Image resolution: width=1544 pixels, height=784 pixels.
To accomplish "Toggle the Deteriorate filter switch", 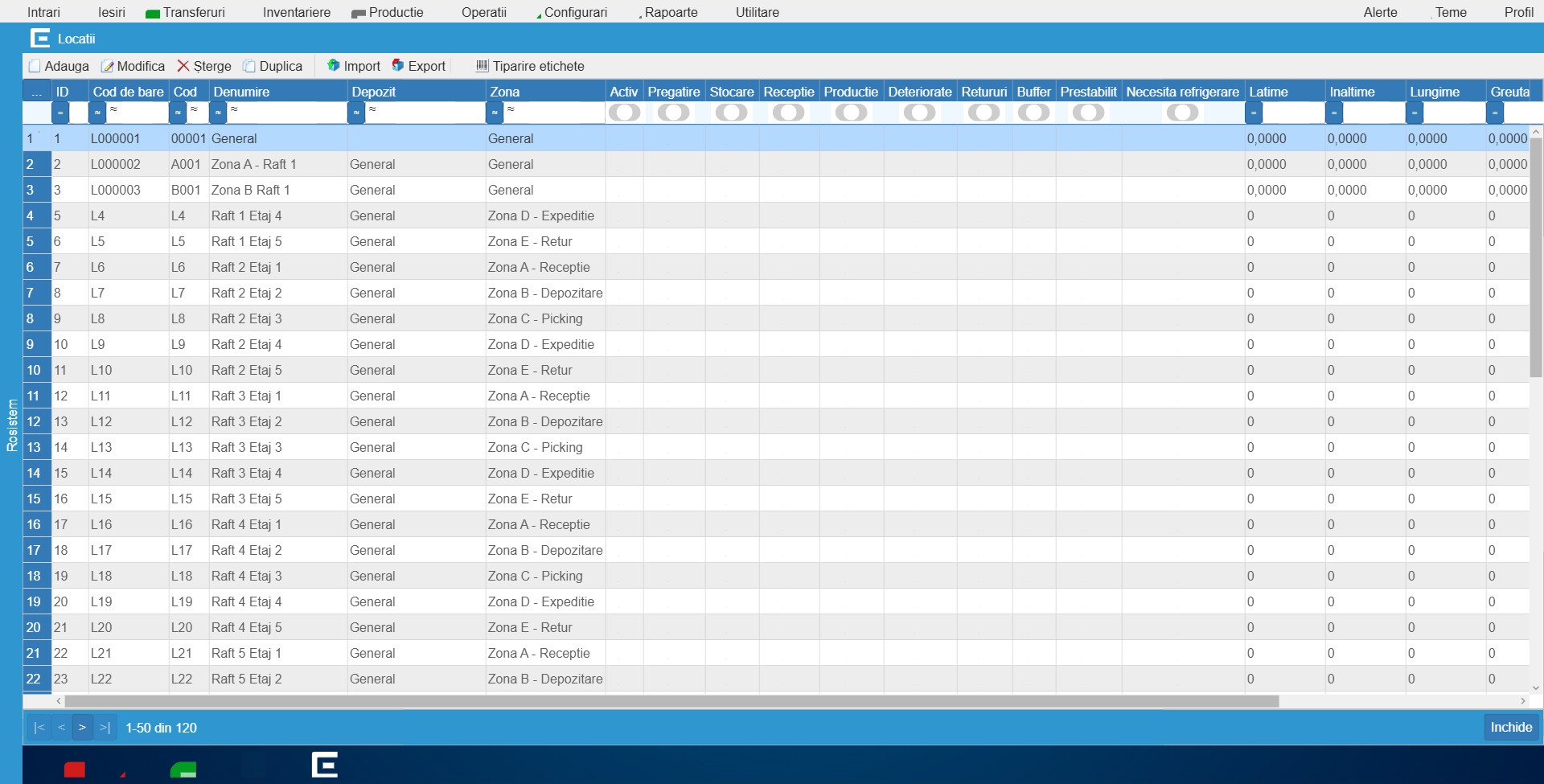I will (920, 113).
